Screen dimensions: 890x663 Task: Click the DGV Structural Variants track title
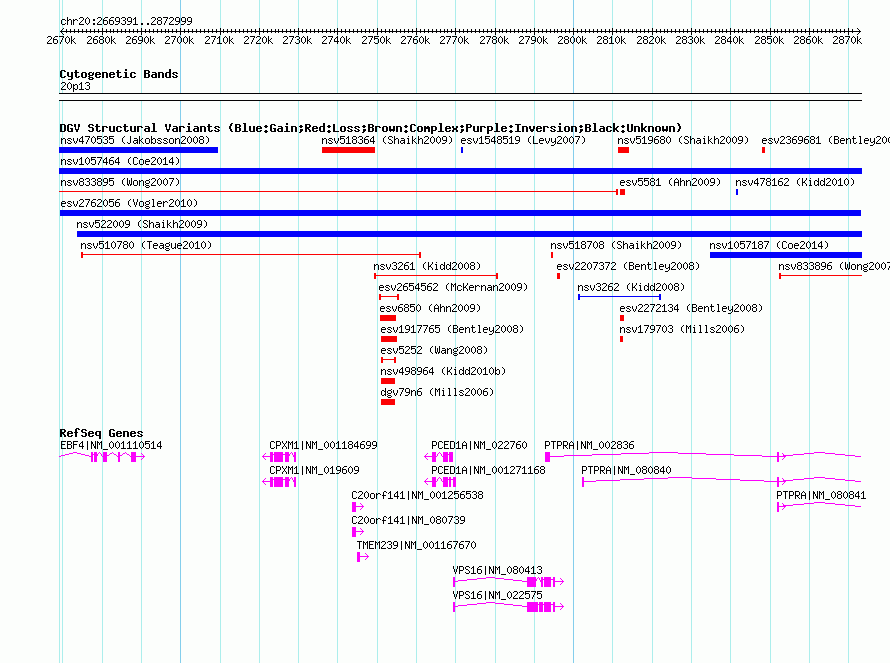(x=371, y=128)
